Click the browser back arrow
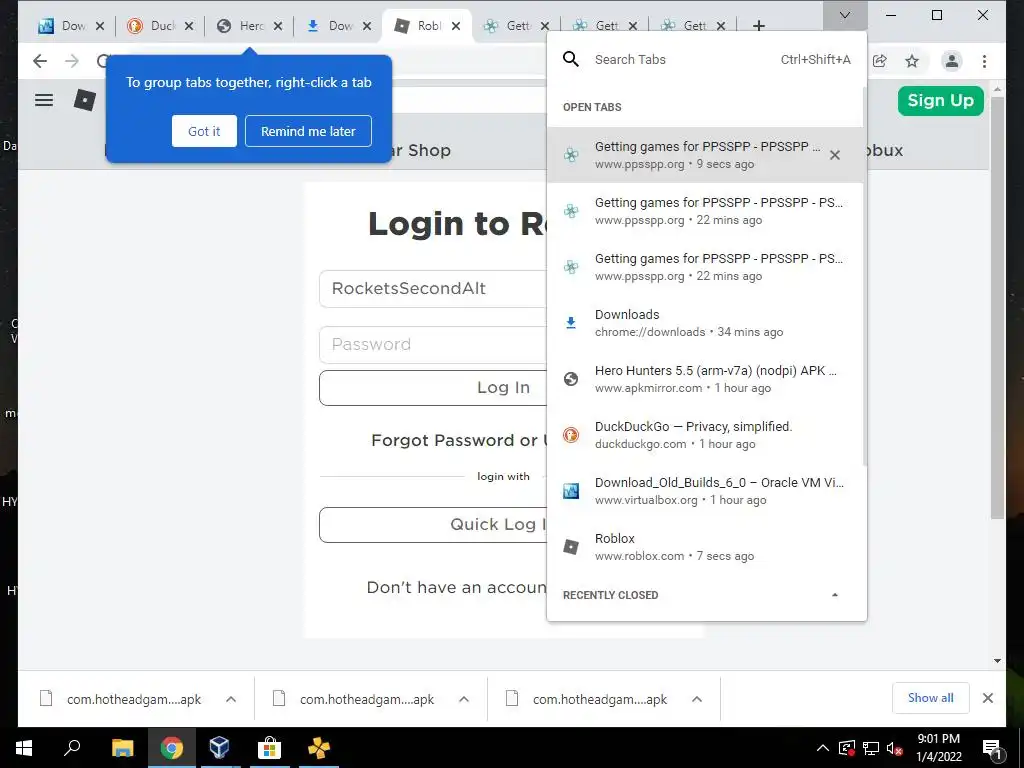Screen dimensions: 1024x768 40,61
